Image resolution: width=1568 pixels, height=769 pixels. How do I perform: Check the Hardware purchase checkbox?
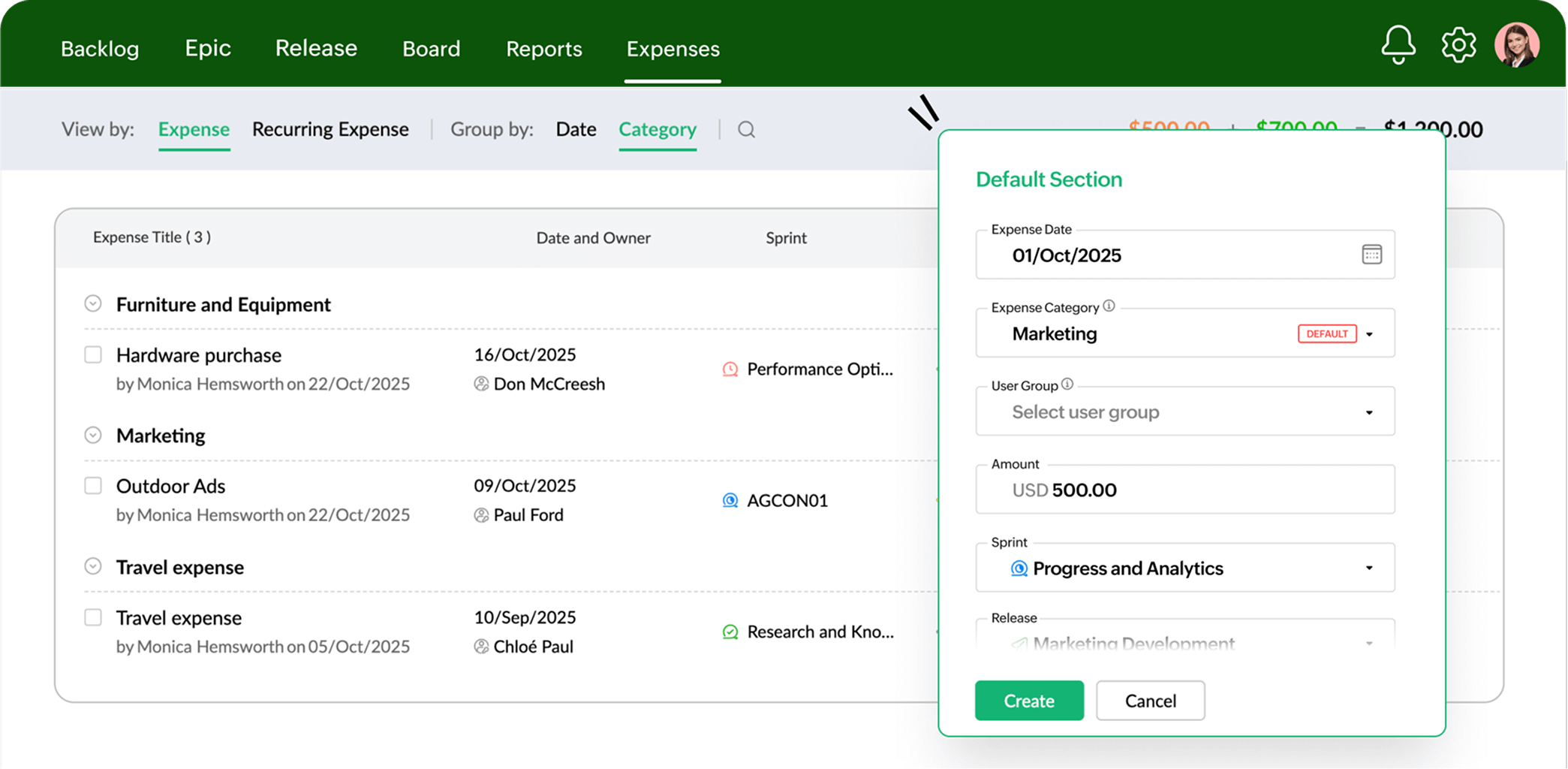[x=93, y=354]
